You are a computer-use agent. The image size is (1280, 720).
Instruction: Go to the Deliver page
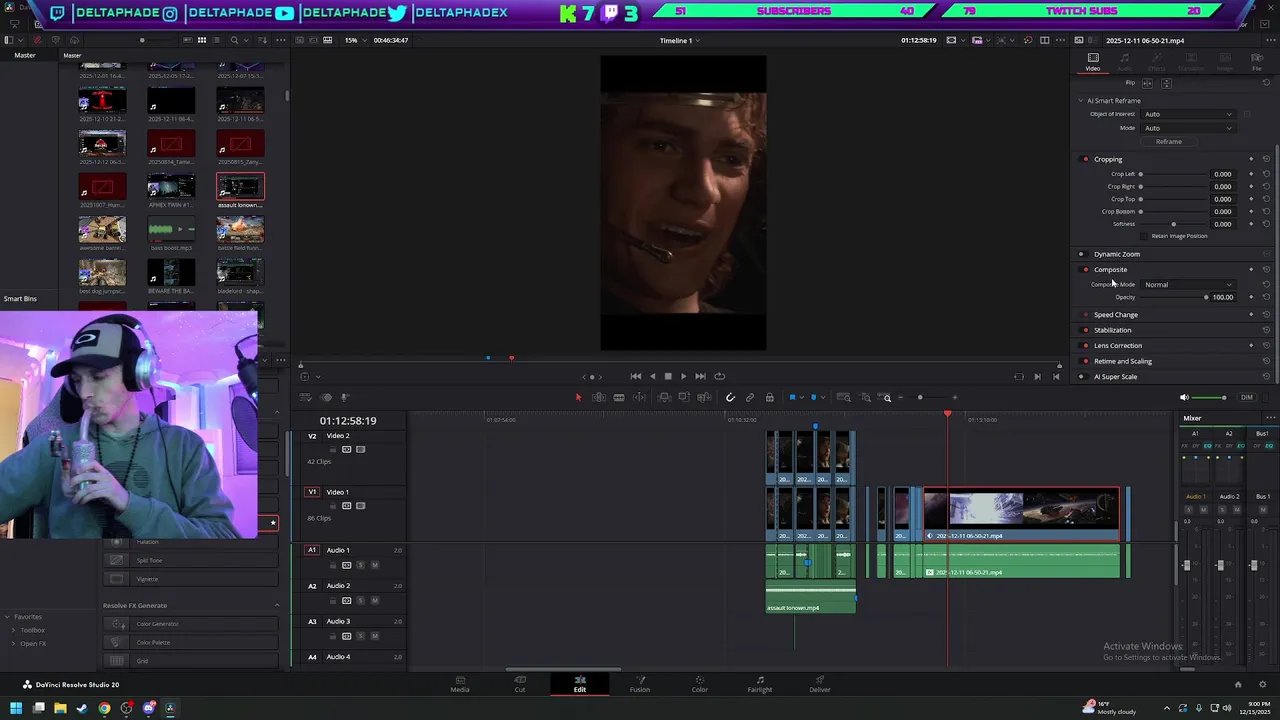[x=820, y=684]
